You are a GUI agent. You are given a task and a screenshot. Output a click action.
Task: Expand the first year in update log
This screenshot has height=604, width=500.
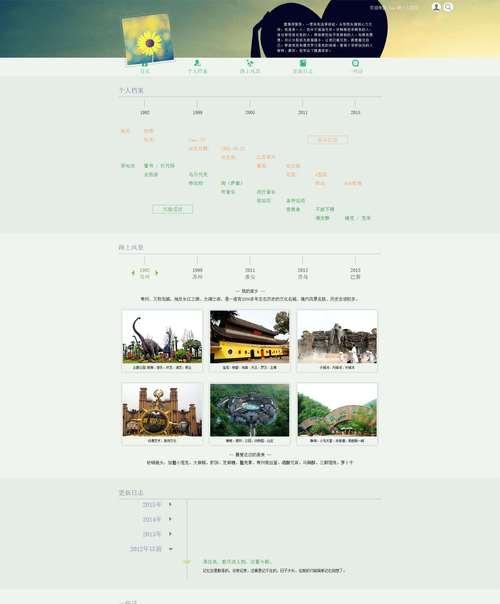click(170, 504)
